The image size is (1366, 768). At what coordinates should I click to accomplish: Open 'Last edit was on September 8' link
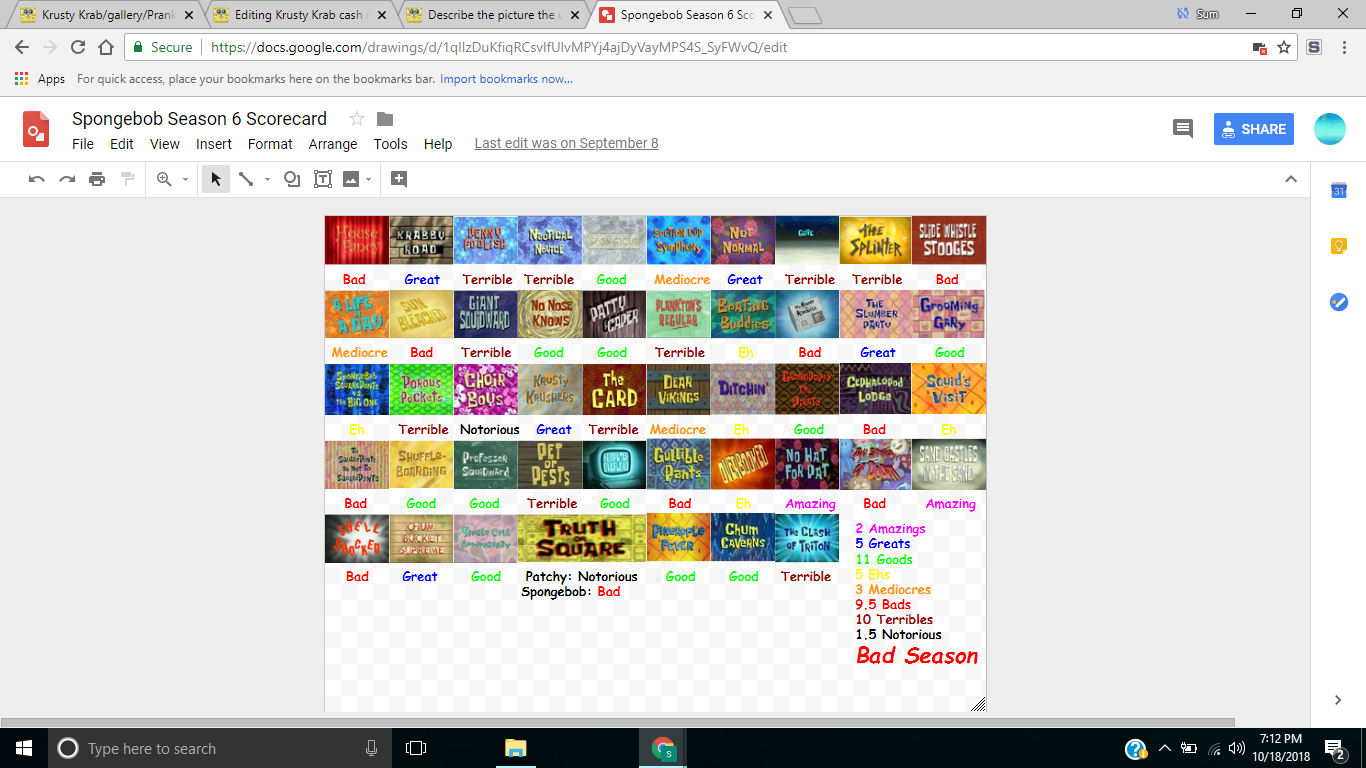(566, 143)
